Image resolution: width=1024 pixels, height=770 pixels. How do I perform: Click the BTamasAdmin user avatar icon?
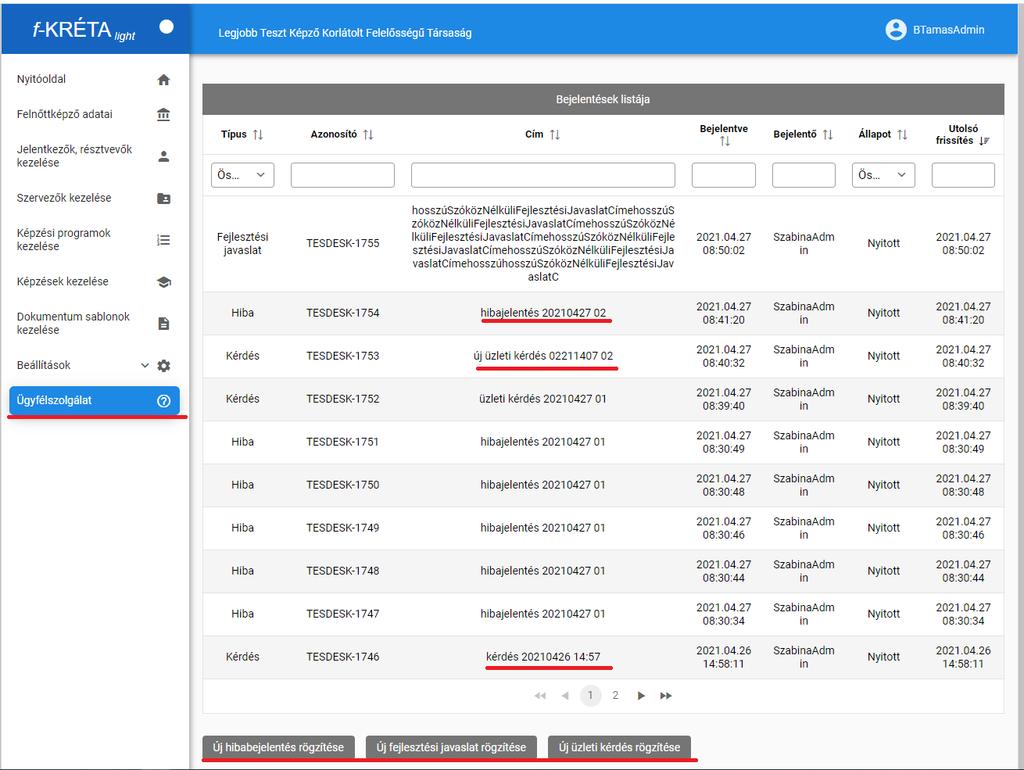895,29
